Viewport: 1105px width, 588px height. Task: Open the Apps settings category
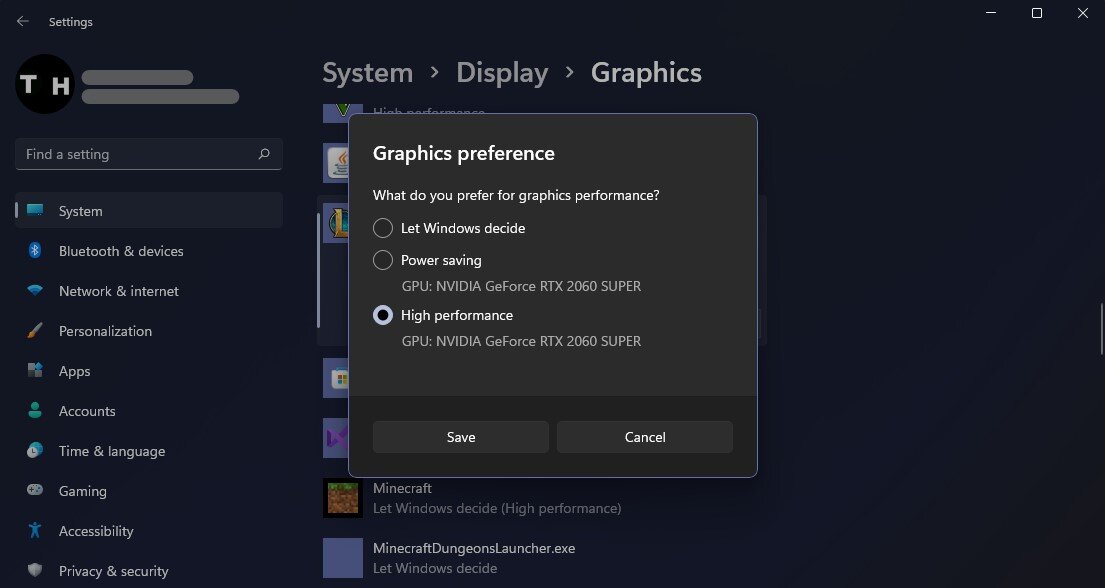149,371
